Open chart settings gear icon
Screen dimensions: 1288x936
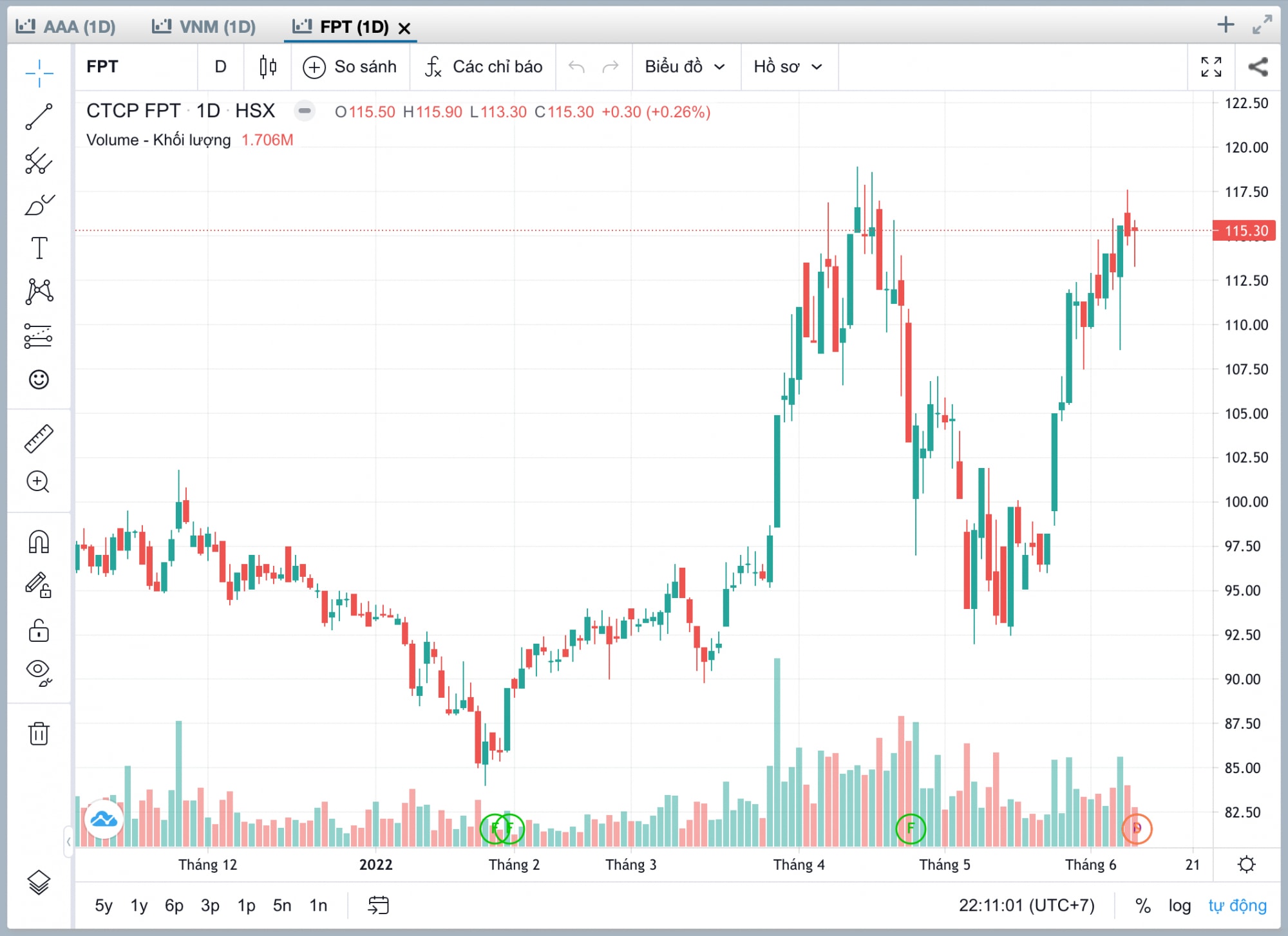click(1247, 864)
